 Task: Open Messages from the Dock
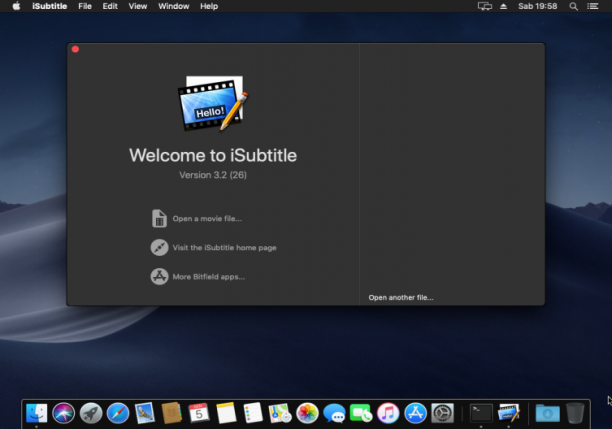[334, 413]
